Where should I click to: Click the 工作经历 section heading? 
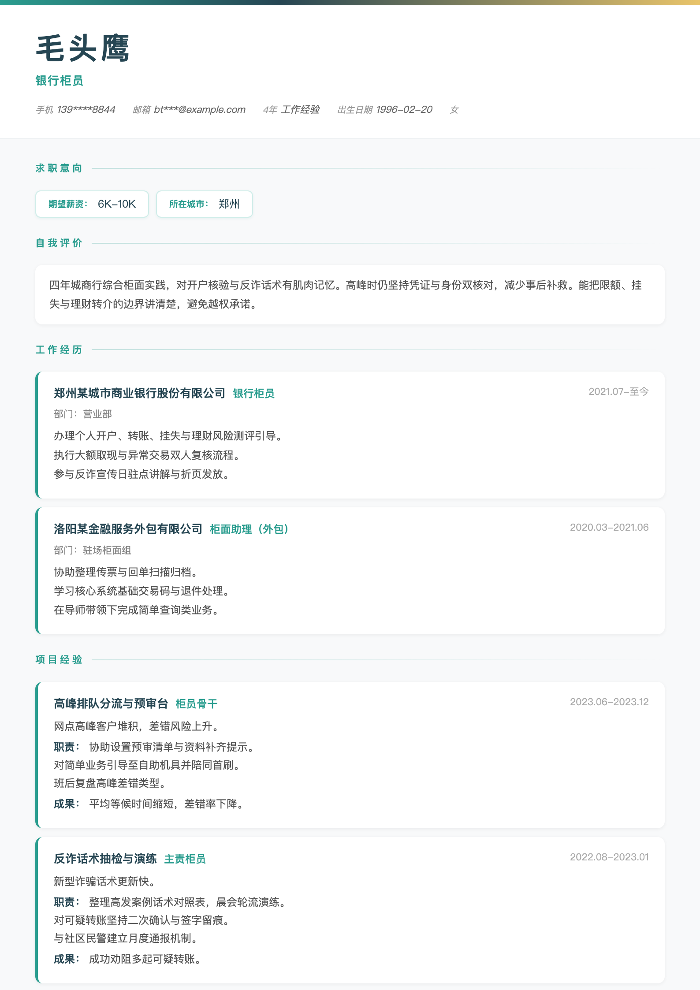point(59,349)
